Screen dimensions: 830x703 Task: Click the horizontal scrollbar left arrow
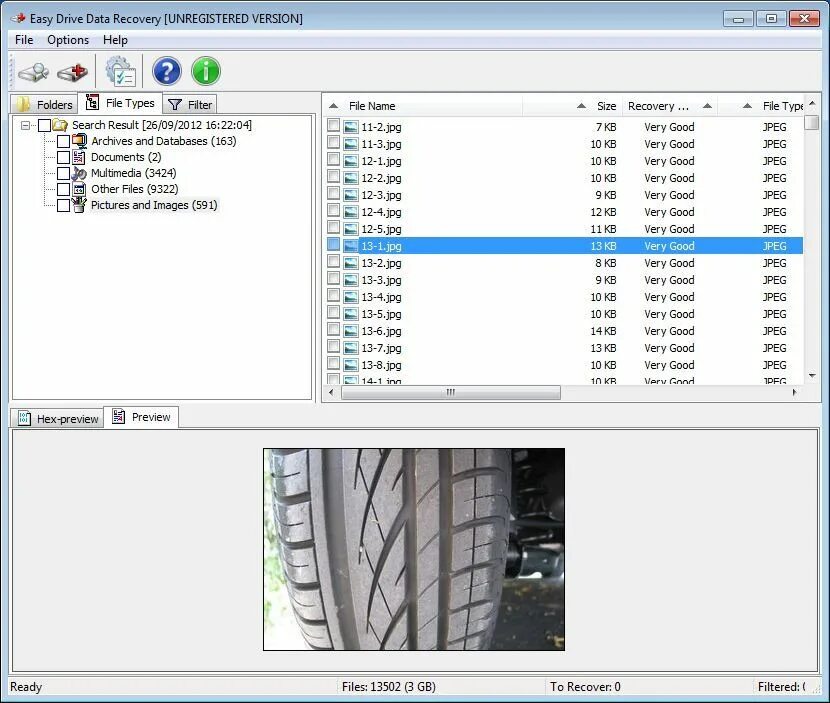point(331,392)
